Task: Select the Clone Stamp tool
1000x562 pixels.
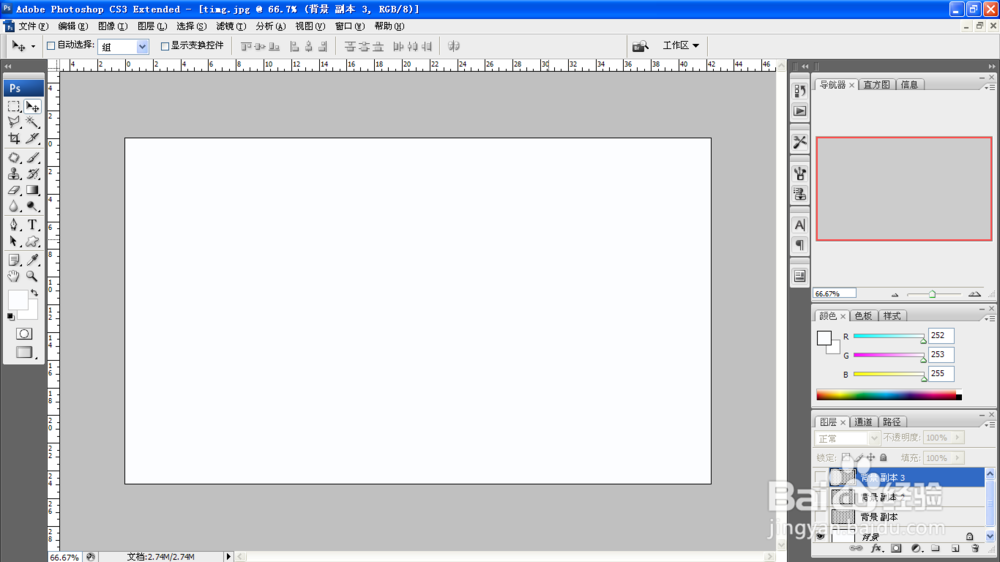Action: coord(14,174)
